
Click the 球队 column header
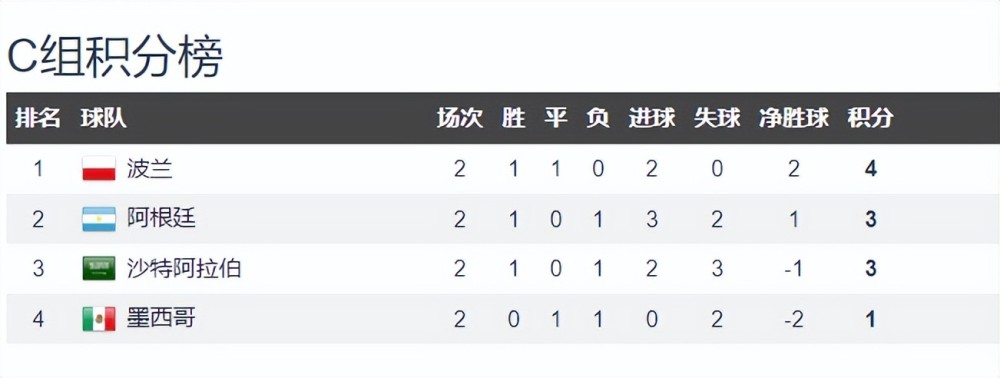pos(103,118)
